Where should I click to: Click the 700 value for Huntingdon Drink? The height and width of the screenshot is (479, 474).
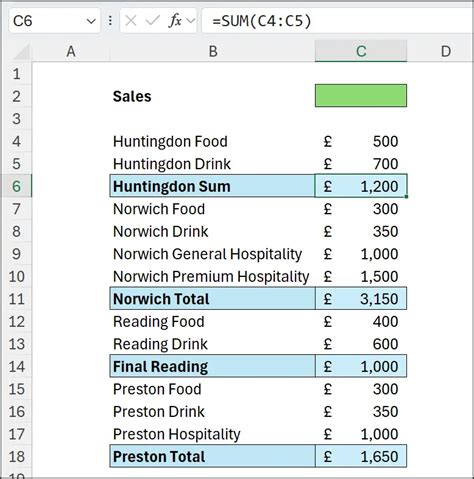click(361, 164)
